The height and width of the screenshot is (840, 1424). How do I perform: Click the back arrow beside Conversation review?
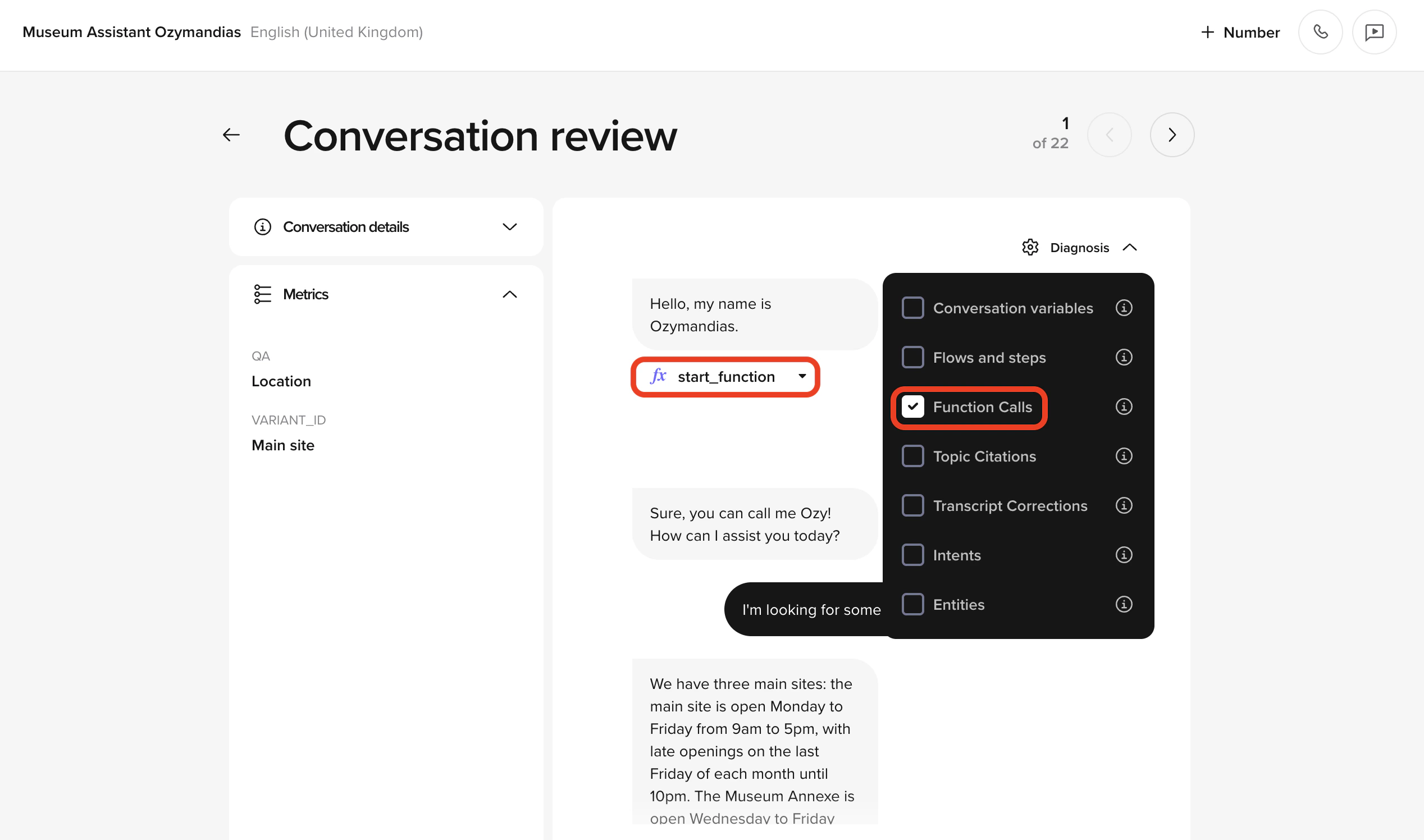point(231,134)
